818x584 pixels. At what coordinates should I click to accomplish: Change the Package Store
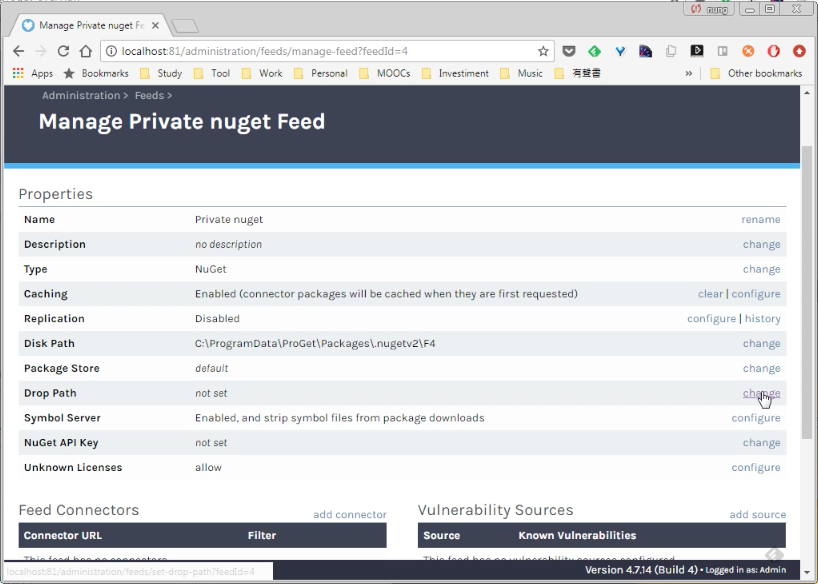coord(762,368)
